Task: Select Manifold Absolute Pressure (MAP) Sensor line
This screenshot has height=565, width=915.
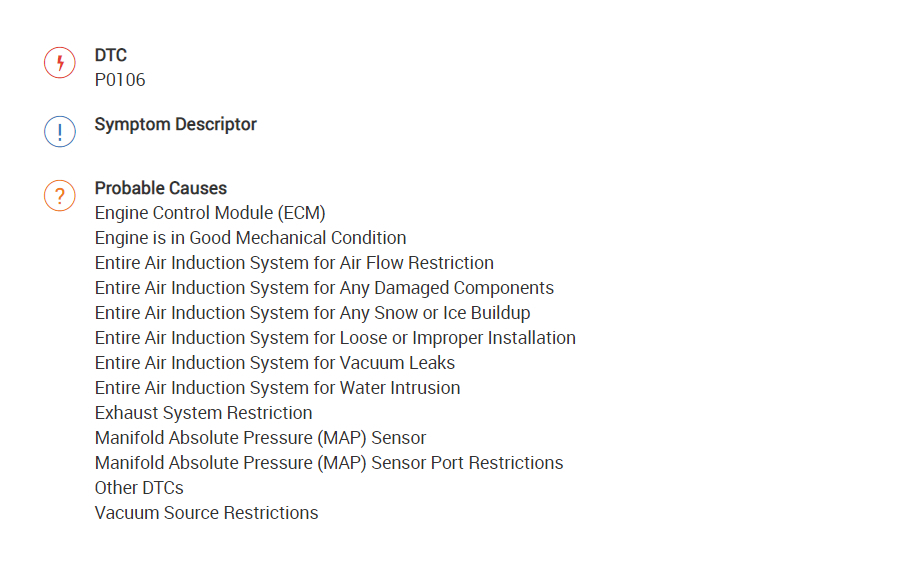Action: click(x=260, y=438)
